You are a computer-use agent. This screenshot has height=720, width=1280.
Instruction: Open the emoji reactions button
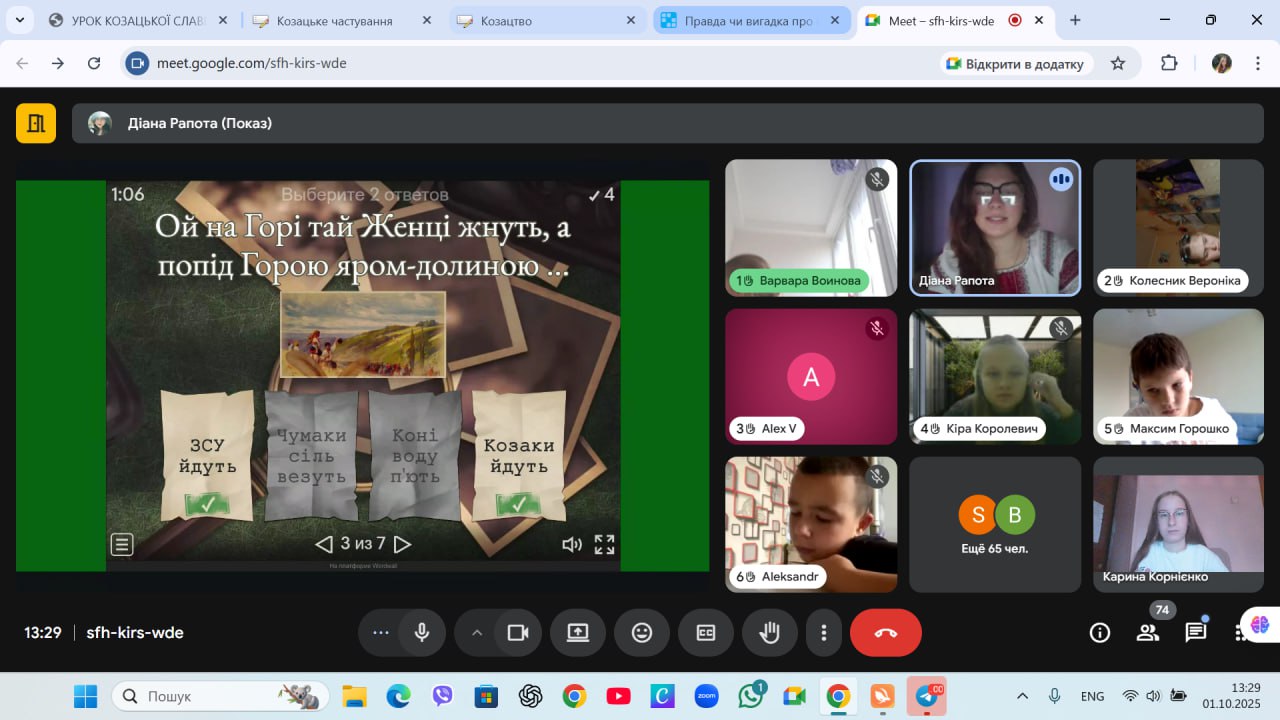641,633
